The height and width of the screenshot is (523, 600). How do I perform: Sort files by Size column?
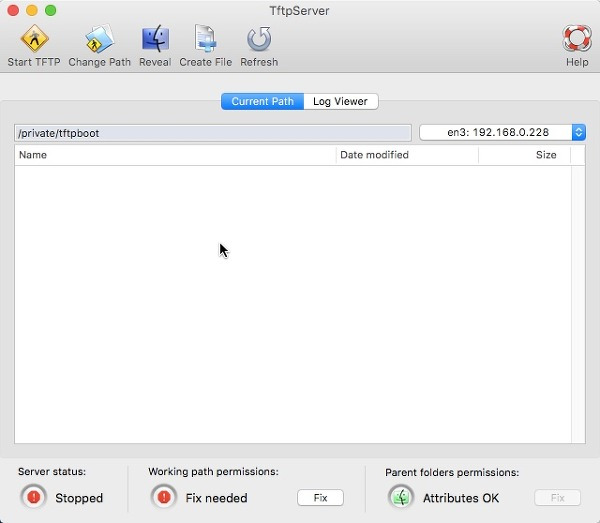point(524,155)
